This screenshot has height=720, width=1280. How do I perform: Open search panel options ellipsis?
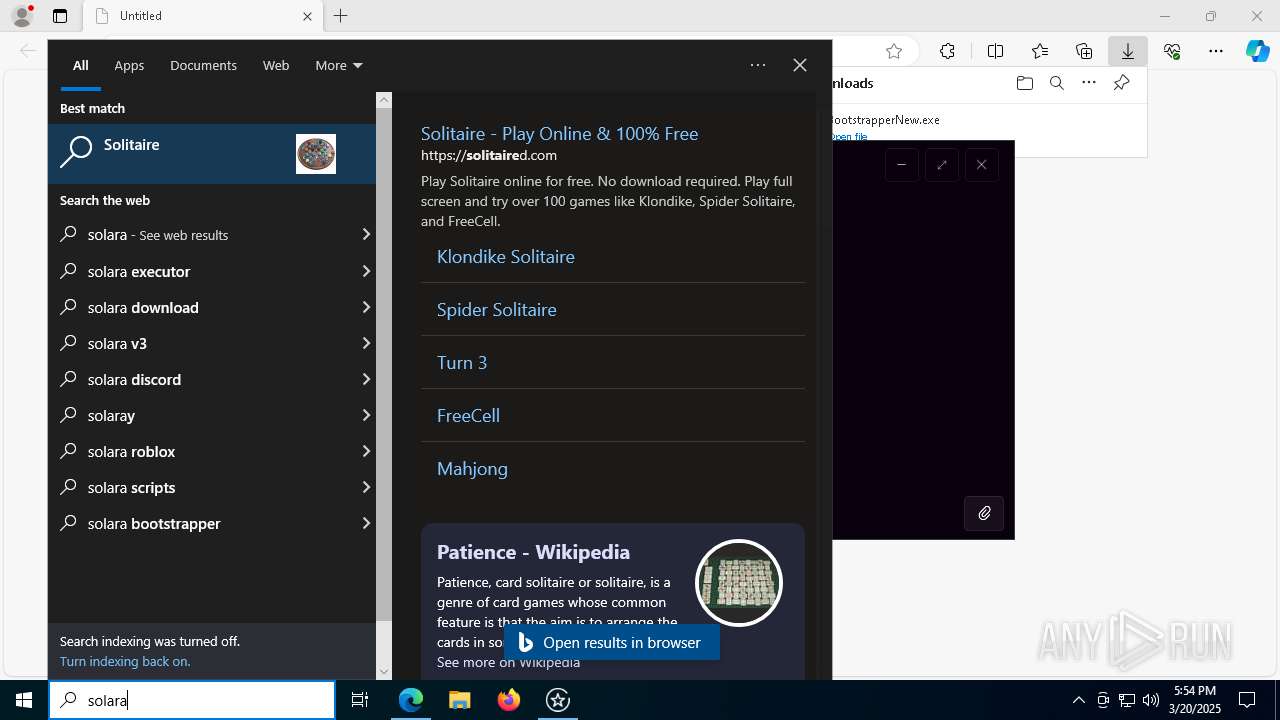[x=758, y=65]
